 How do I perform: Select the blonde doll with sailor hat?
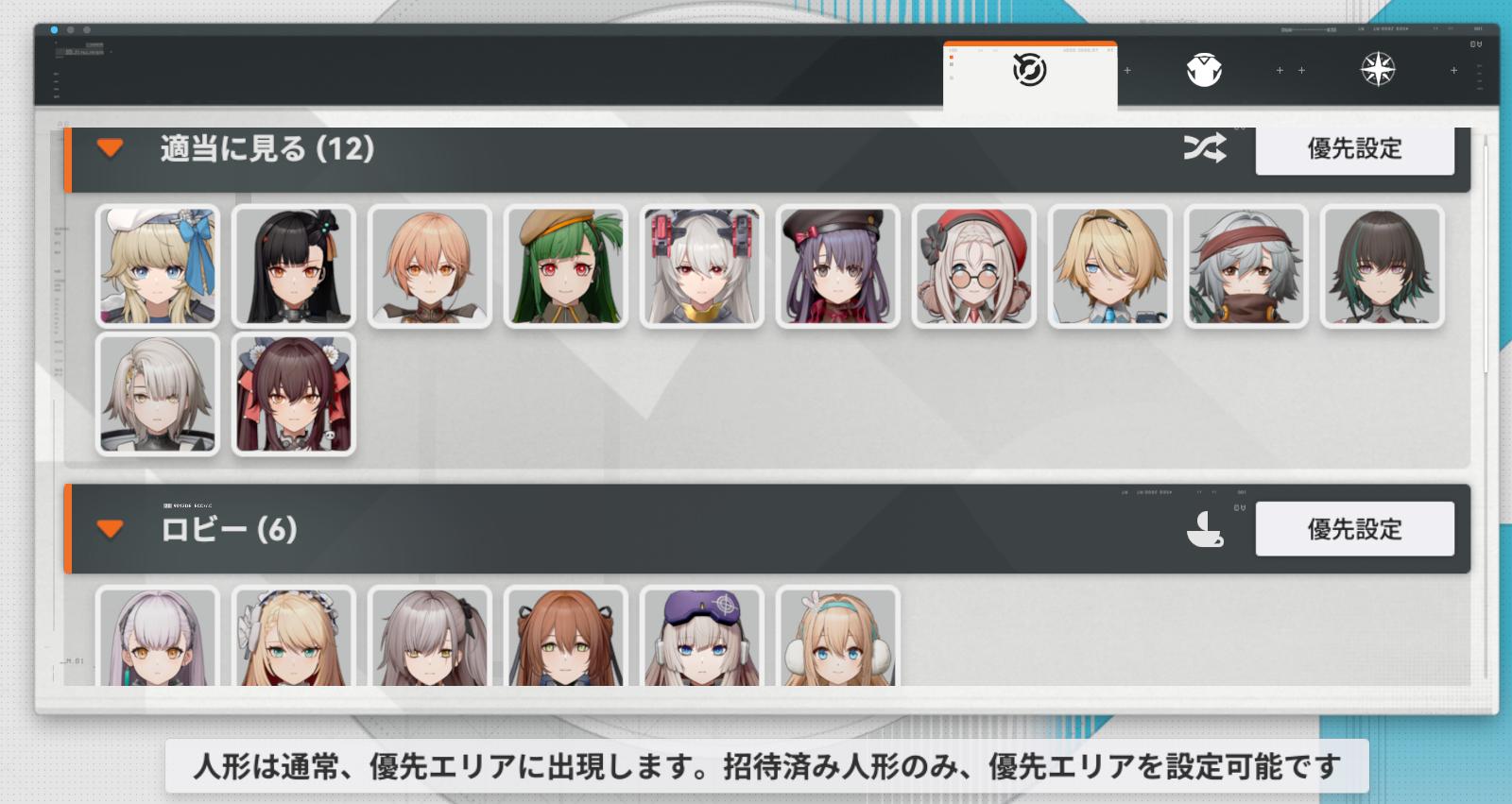pyautogui.click(x=158, y=266)
